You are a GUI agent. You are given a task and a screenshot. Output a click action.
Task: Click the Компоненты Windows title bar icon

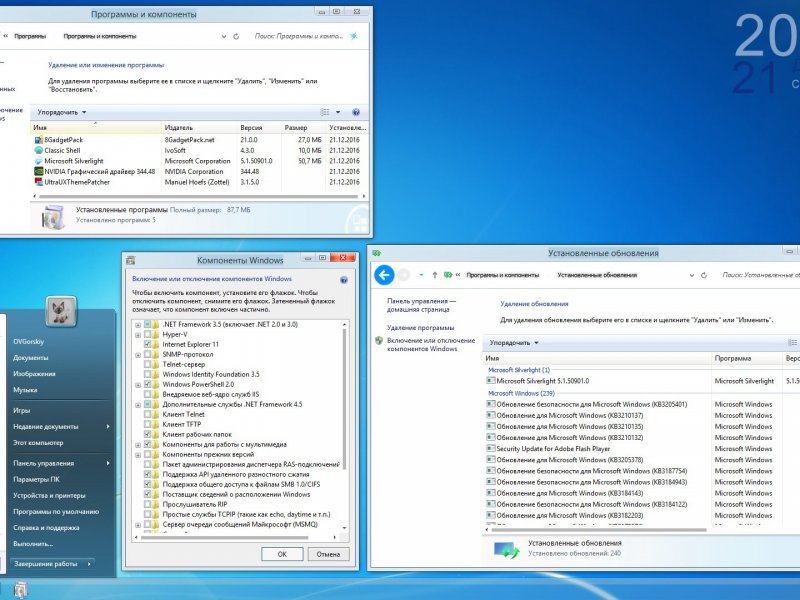(131, 260)
